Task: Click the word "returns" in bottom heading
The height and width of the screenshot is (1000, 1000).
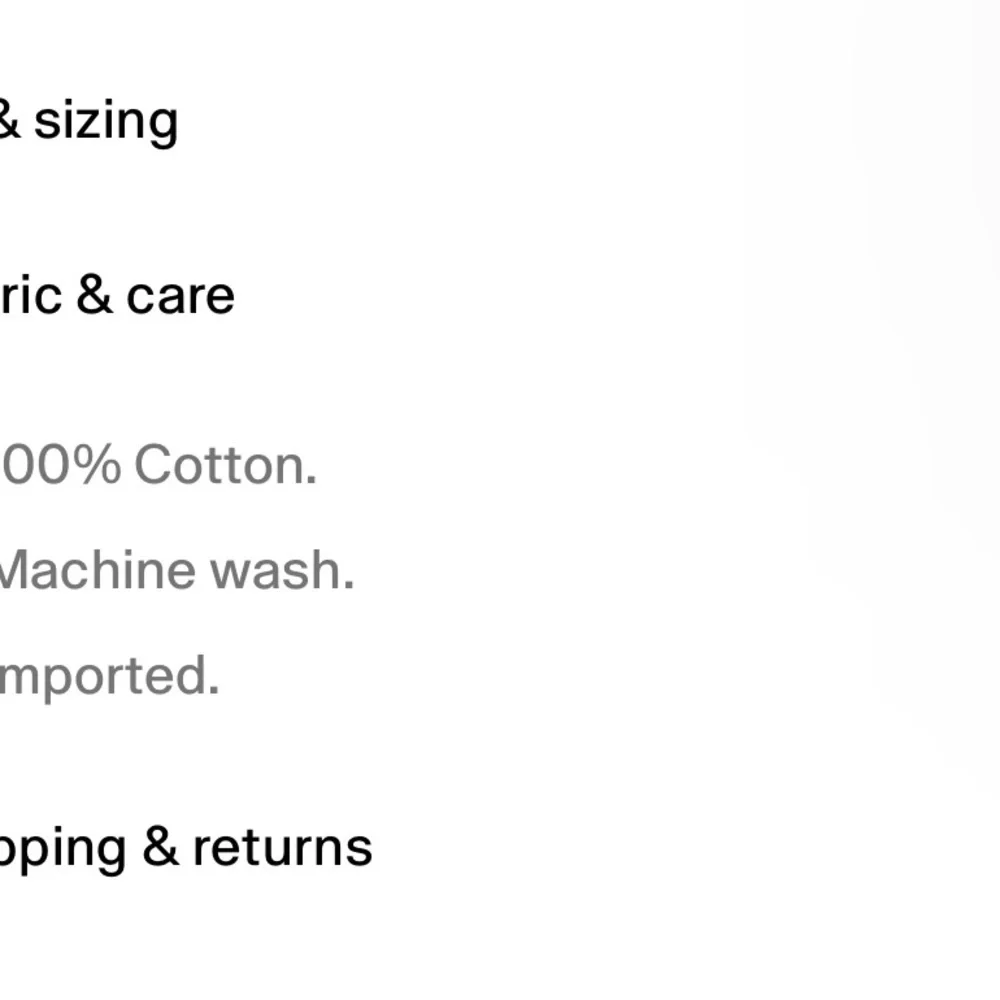Action: [283, 848]
